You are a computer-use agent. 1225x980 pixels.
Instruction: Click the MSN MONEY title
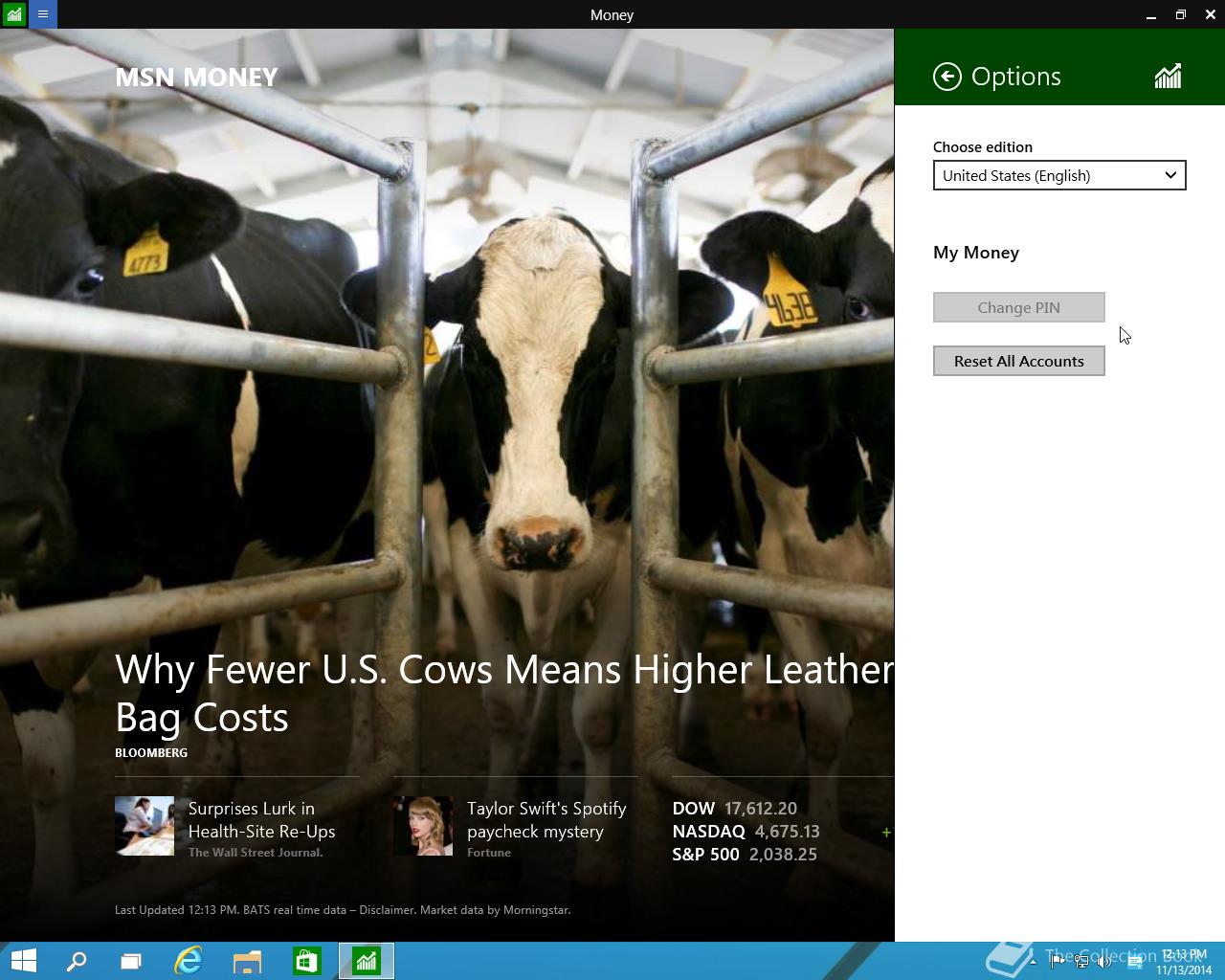196,78
